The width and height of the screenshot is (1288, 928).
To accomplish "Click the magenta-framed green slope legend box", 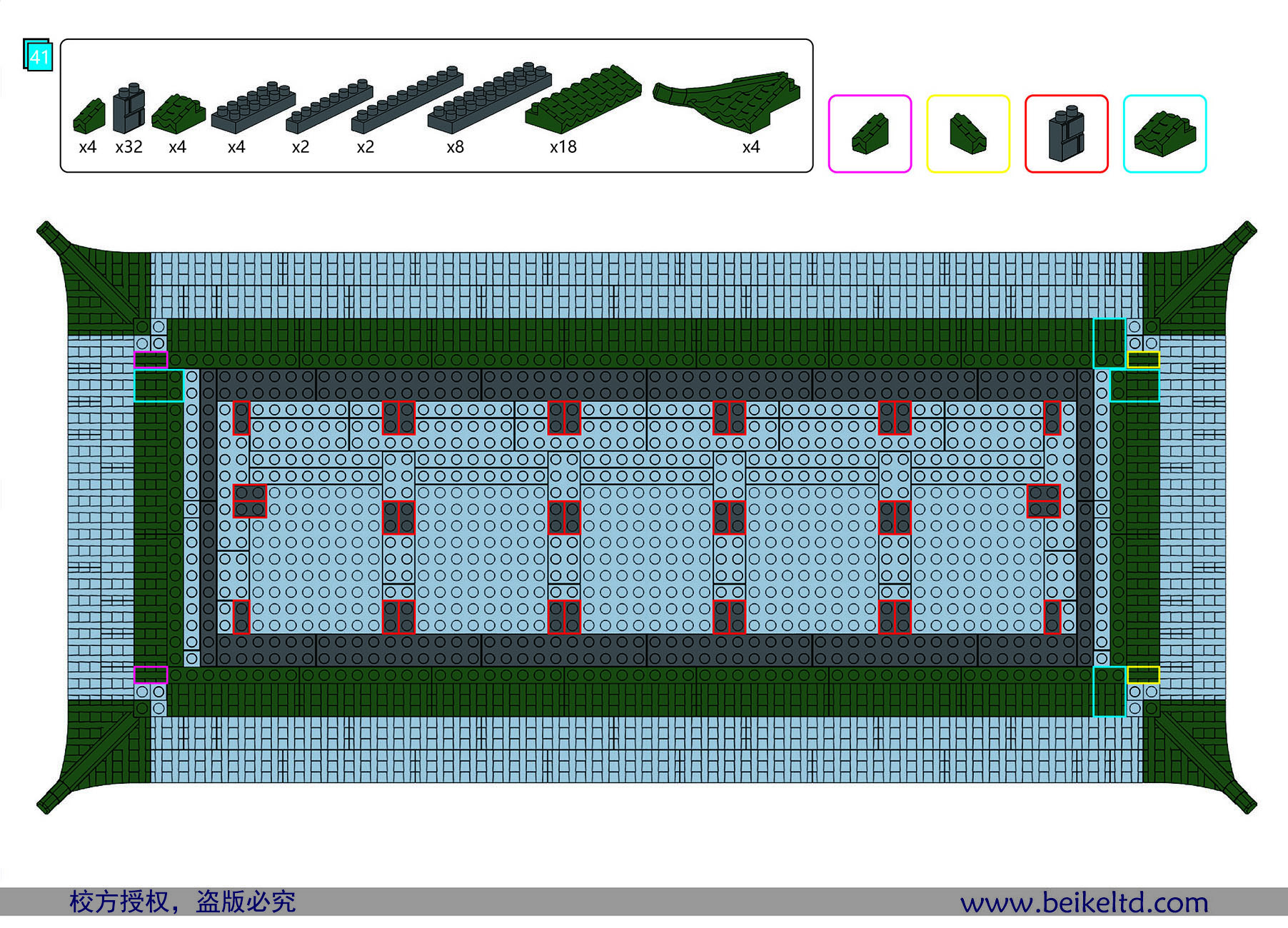I will point(870,133).
